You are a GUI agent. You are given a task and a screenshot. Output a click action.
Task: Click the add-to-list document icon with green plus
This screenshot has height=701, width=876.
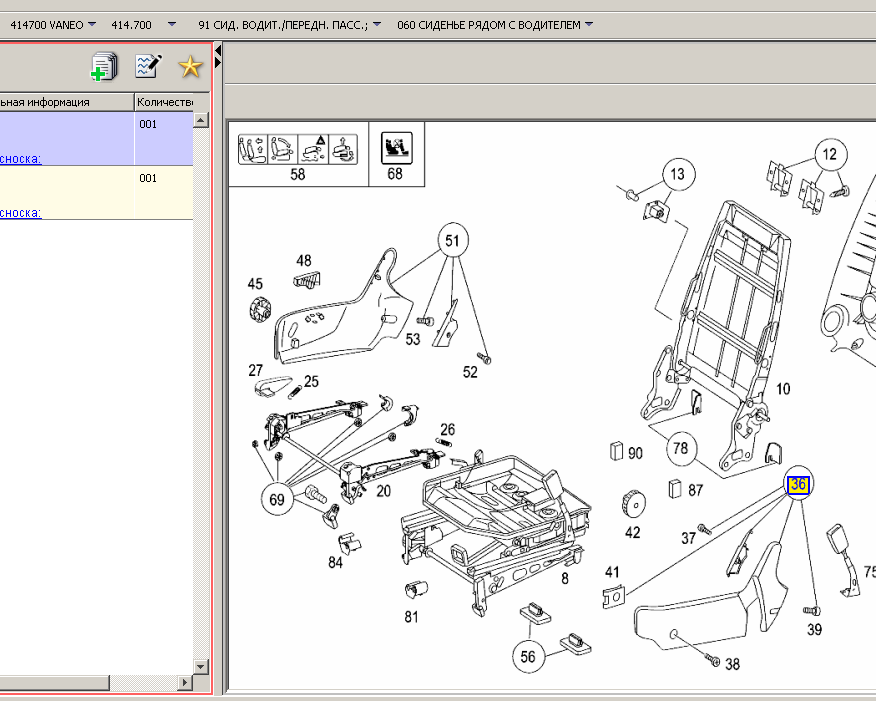[104, 67]
